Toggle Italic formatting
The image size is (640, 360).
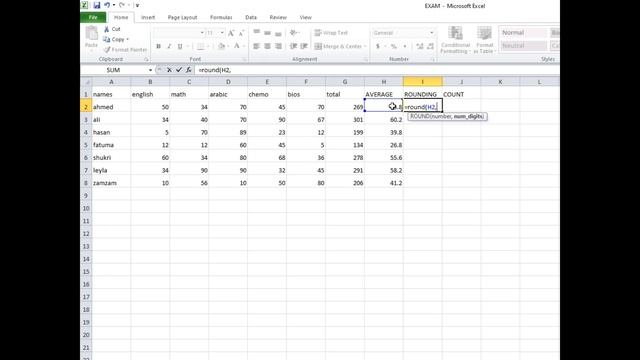pyautogui.click(x=169, y=47)
